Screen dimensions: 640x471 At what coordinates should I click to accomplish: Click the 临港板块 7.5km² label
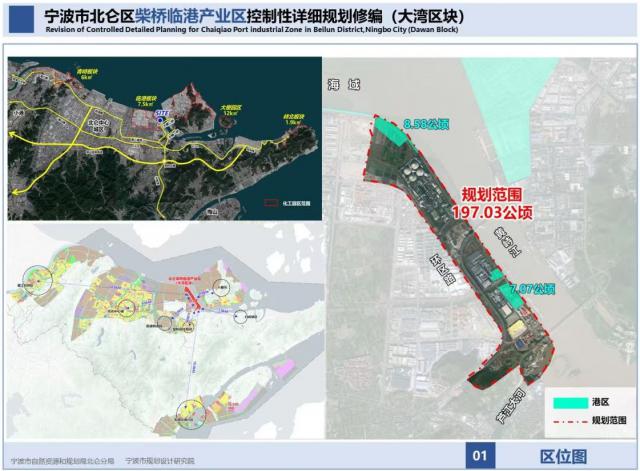[x=146, y=100]
